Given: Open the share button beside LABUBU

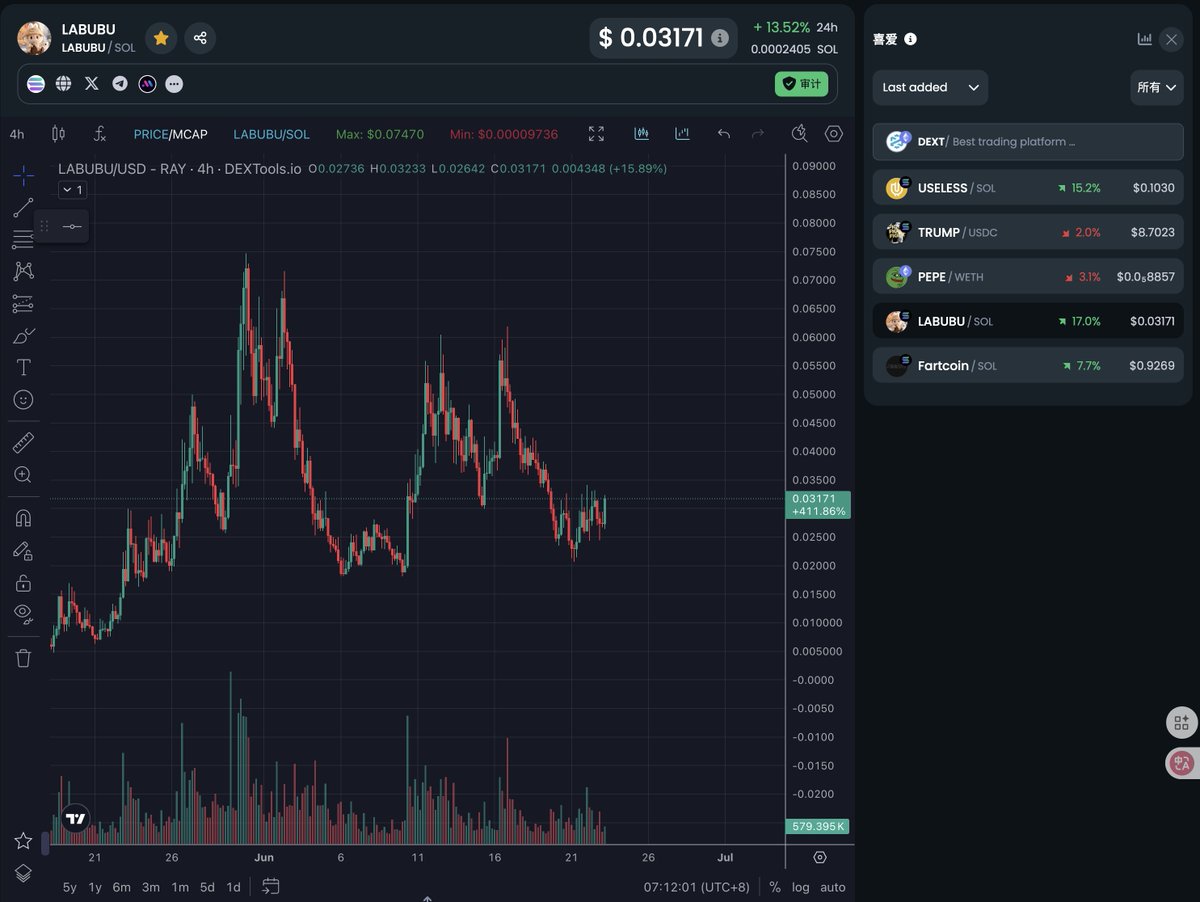Looking at the screenshot, I should point(200,38).
